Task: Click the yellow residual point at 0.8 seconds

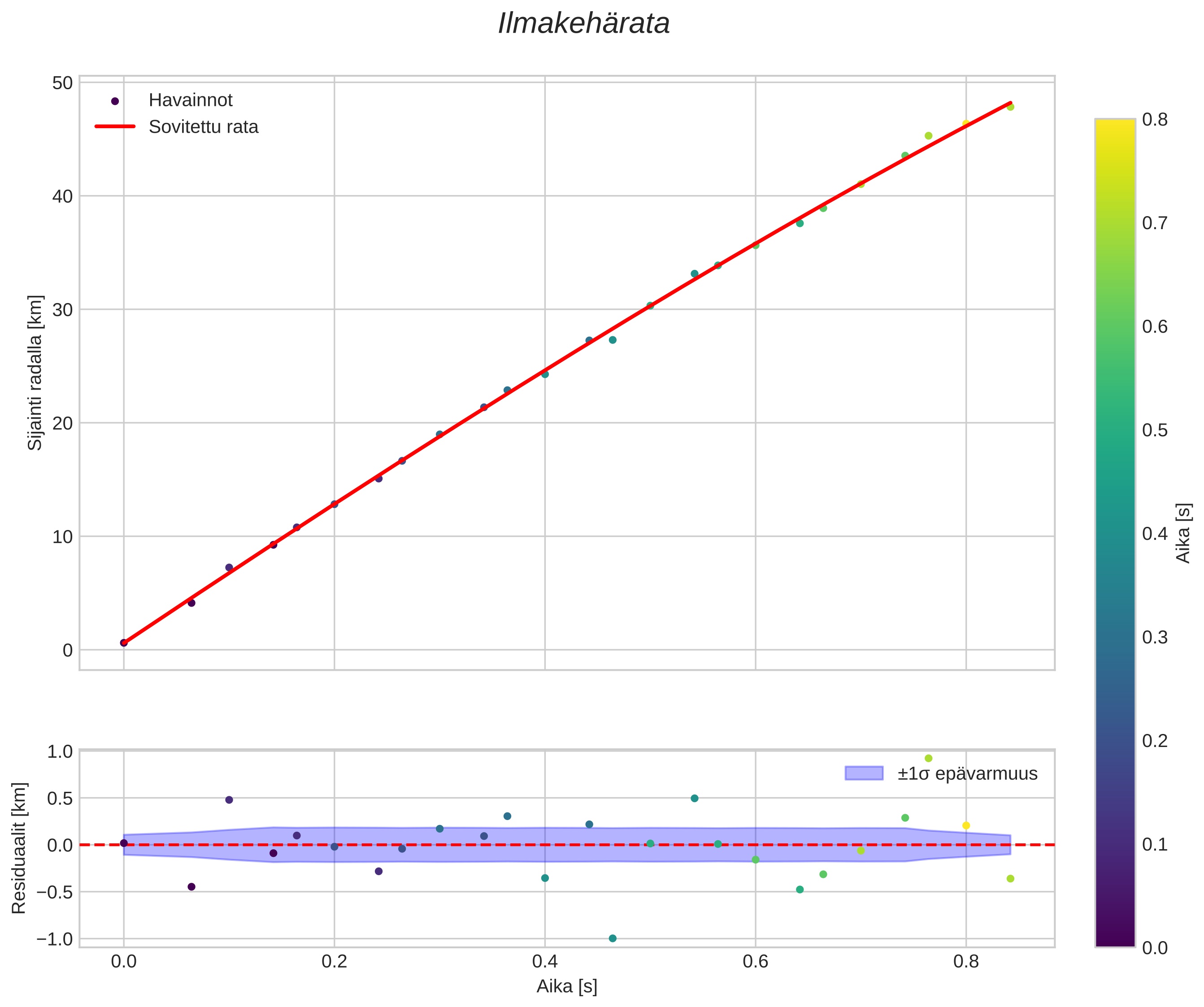Action: (965, 825)
